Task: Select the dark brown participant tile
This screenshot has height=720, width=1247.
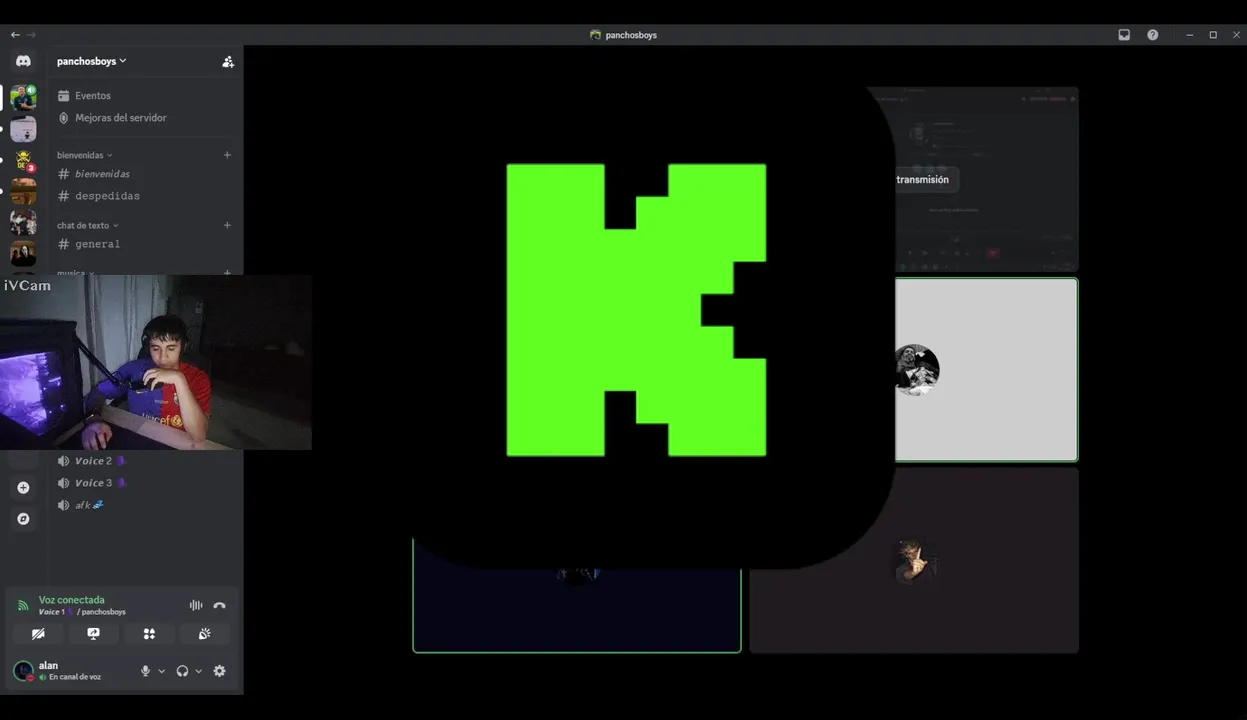Action: click(914, 560)
